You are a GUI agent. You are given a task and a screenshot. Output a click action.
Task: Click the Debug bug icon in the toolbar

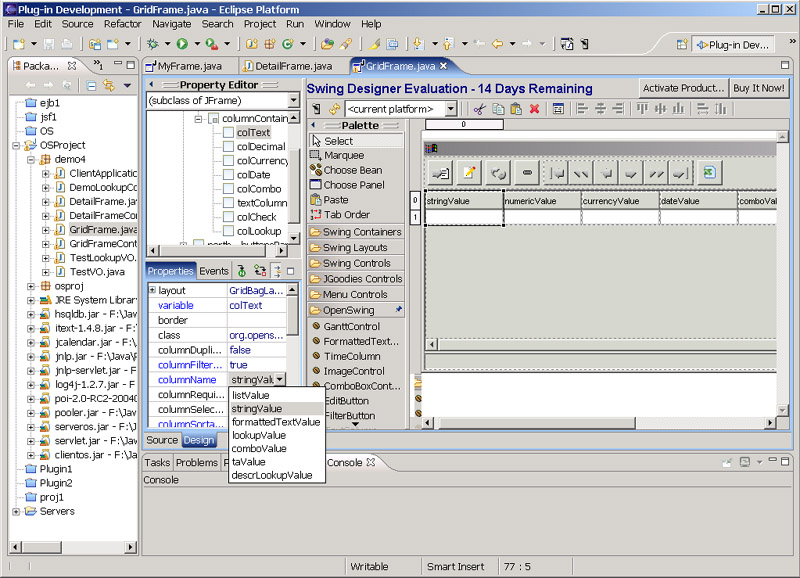[x=152, y=44]
